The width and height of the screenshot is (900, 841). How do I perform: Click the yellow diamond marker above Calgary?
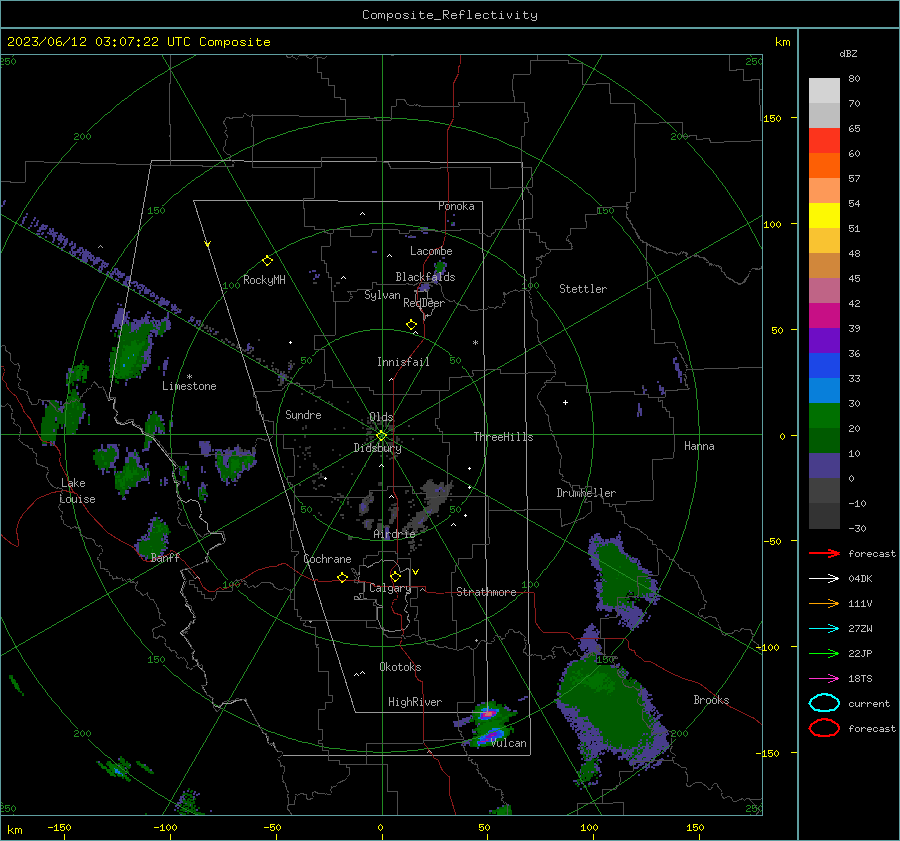[x=395, y=576]
